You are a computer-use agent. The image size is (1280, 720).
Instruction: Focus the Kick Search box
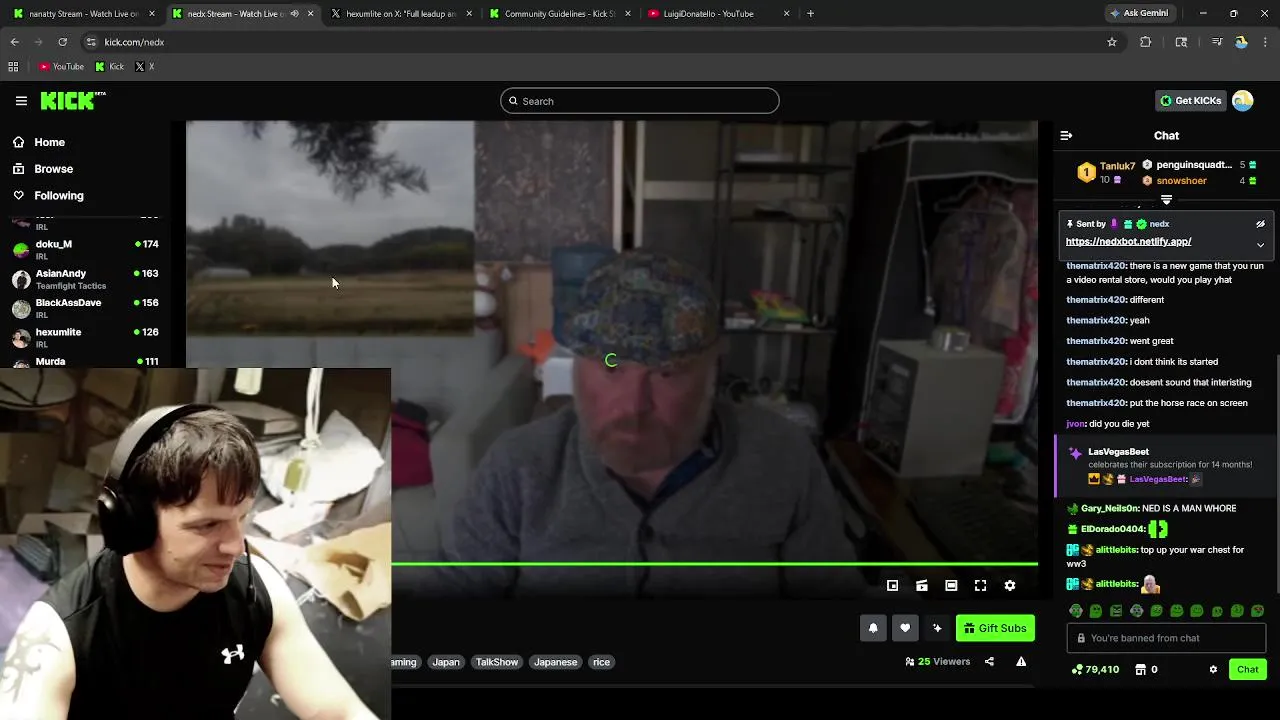pos(640,101)
